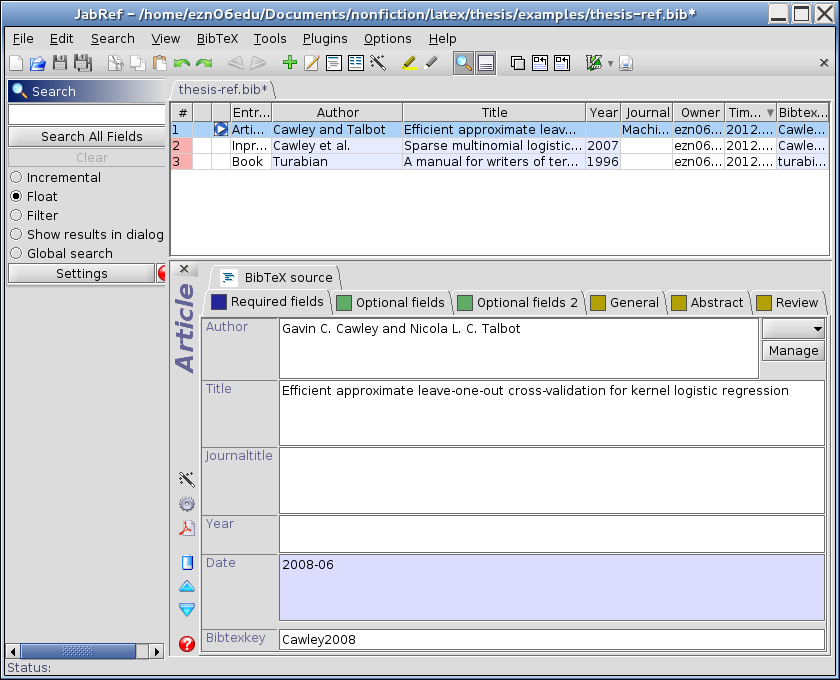
Task: Click the Manage button
Action: [793, 350]
